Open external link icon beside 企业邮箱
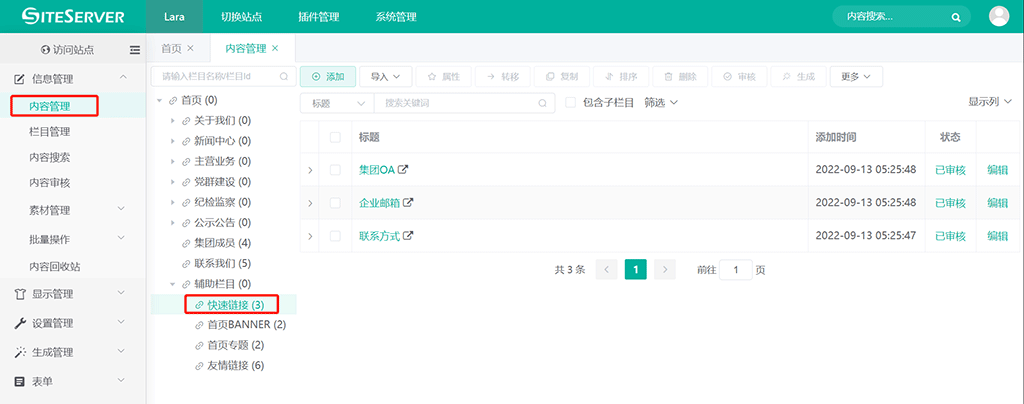This screenshot has width=1024, height=404. 408,203
